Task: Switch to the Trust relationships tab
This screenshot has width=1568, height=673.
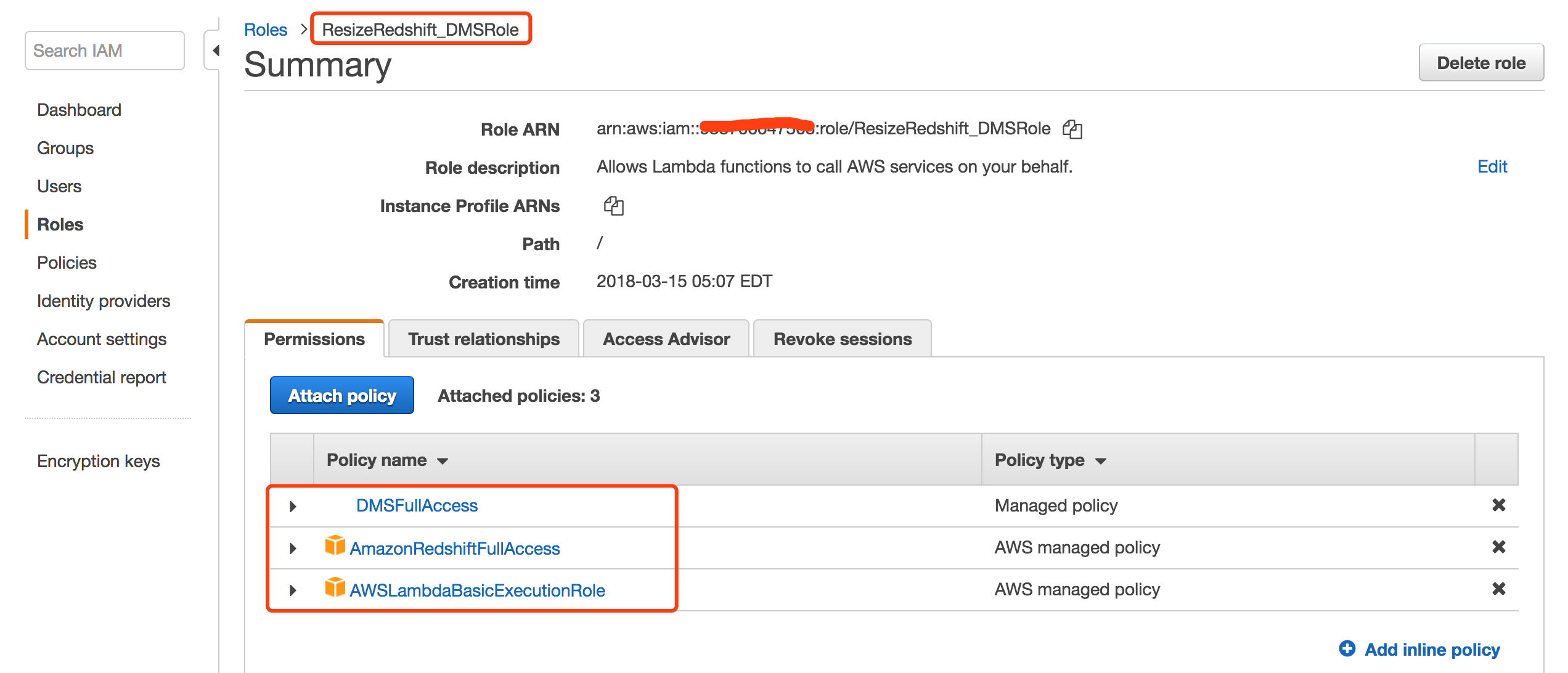Action: 483,339
